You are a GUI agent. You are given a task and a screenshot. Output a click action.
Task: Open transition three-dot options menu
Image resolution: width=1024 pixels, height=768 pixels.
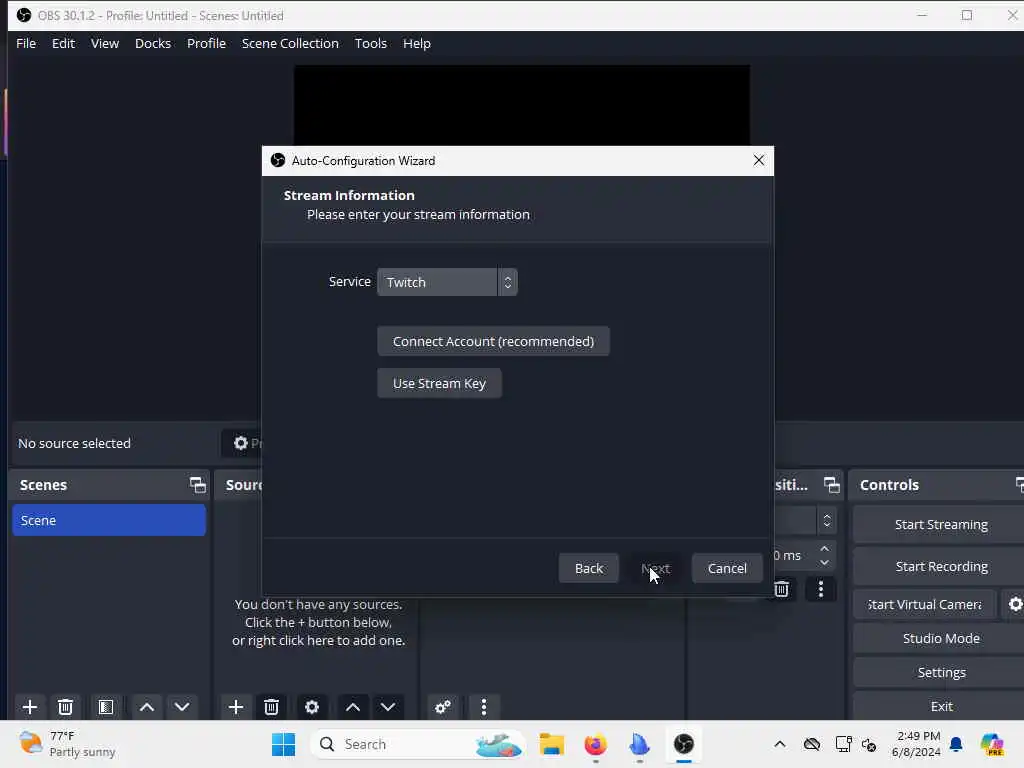coord(821,589)
